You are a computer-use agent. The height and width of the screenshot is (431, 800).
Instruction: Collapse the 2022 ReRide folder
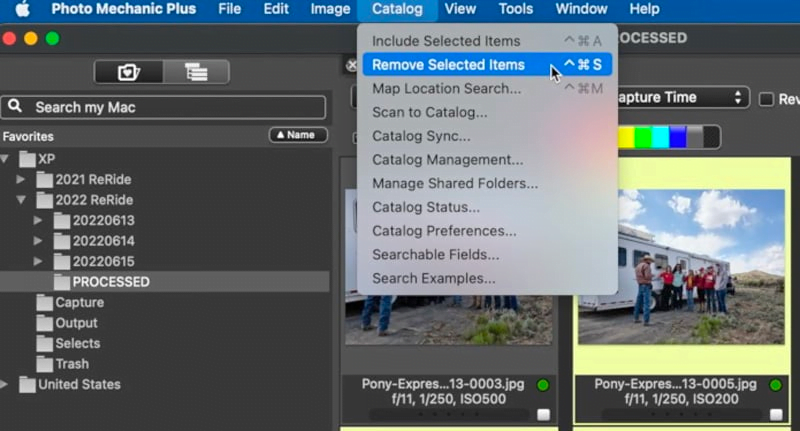21,200
